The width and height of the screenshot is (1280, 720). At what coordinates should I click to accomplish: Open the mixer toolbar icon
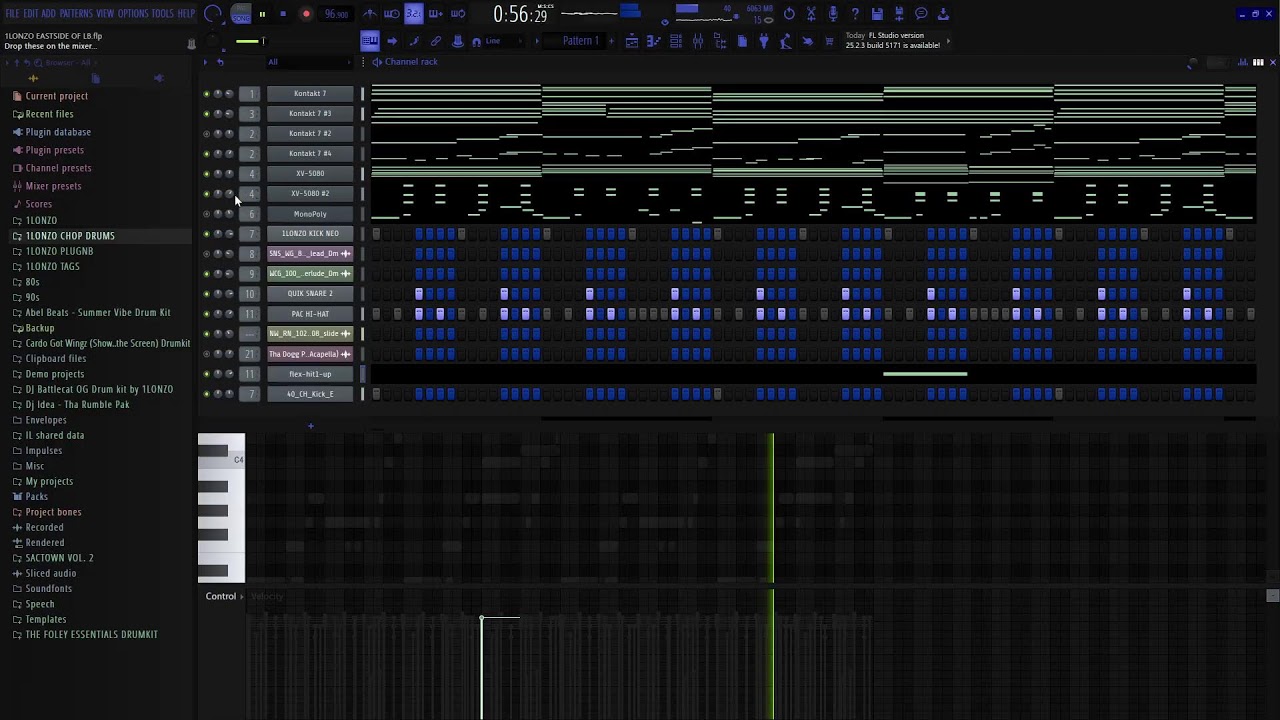point(698,41)
